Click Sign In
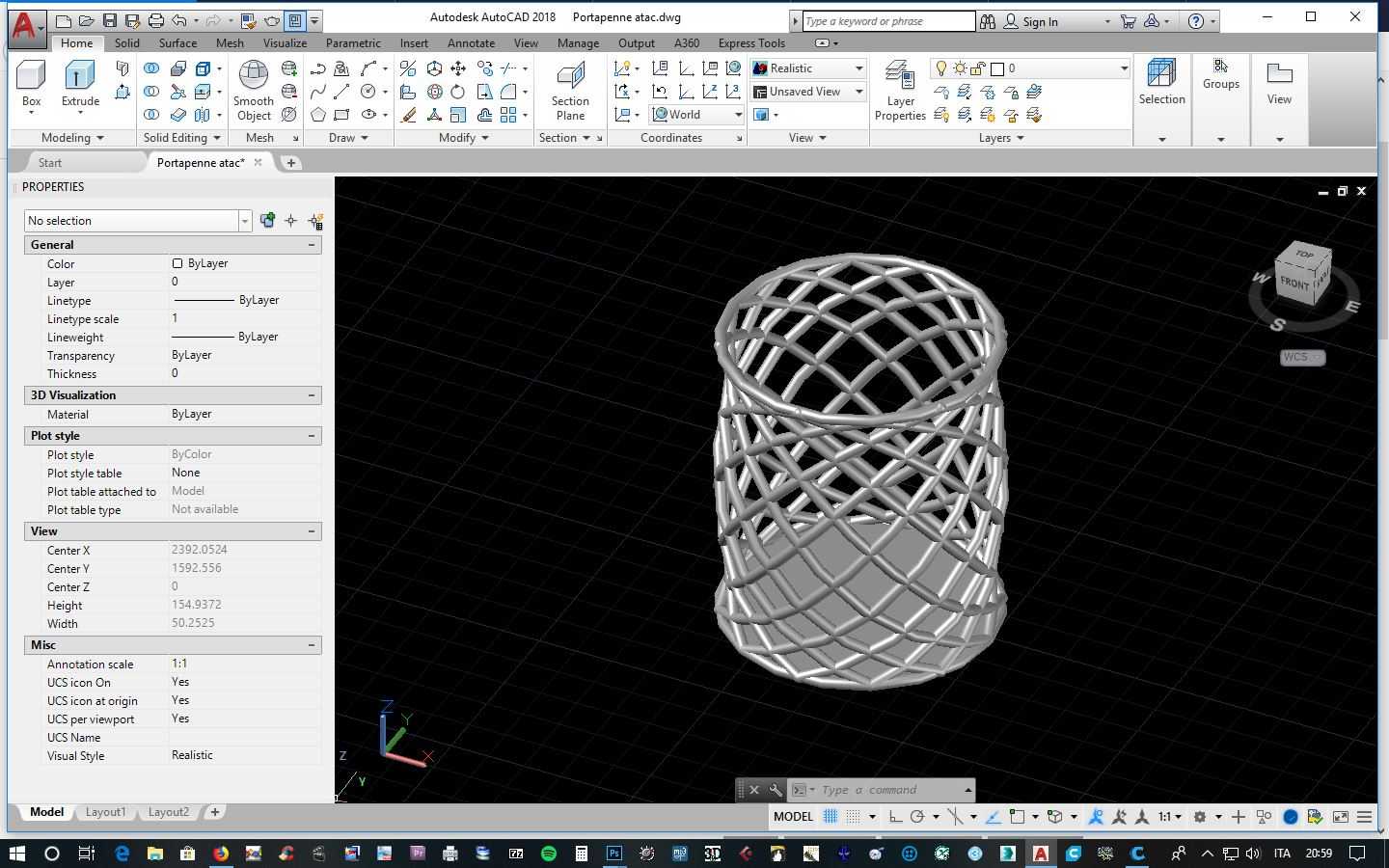The width and height of the screenshot is (1389, 868). 1040,21
